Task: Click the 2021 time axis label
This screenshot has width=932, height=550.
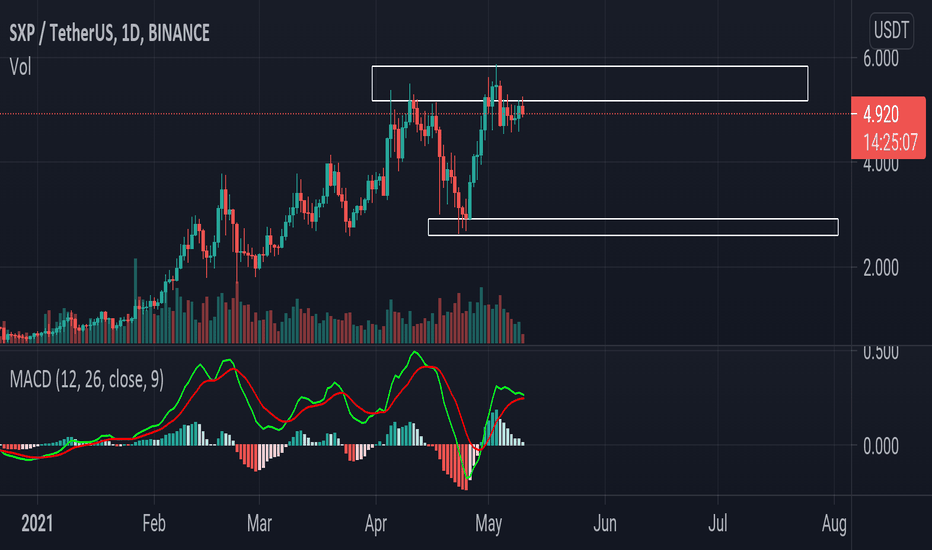Action: (x=37, y=524)
